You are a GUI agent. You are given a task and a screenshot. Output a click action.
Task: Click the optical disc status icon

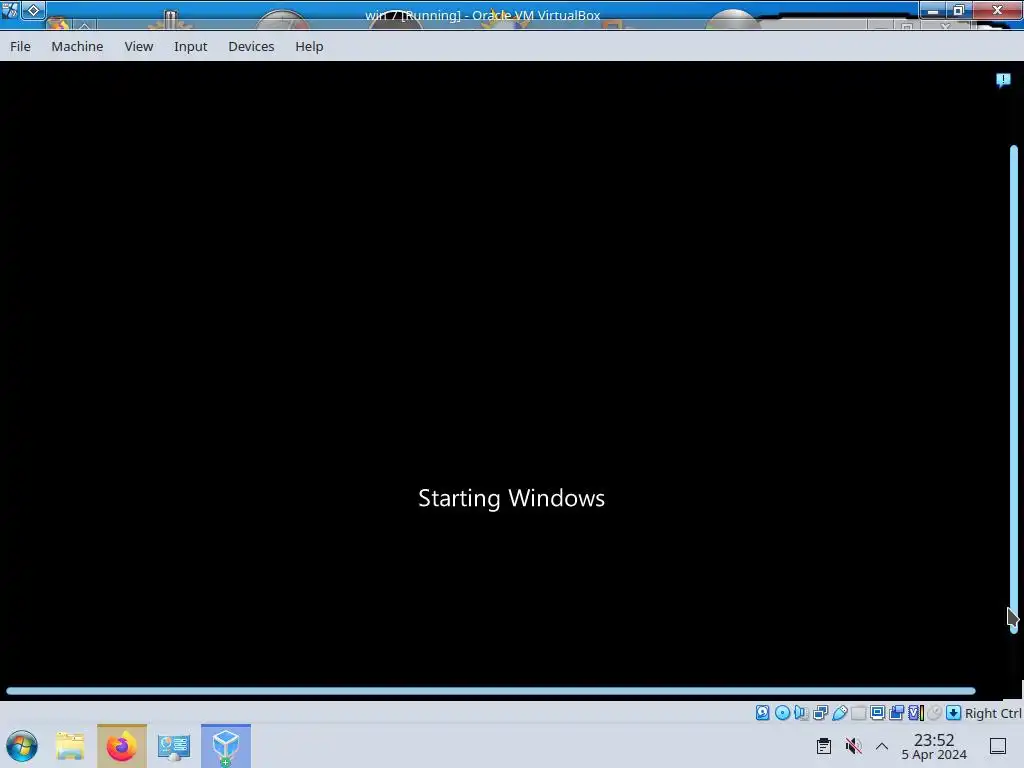[782, 712]
